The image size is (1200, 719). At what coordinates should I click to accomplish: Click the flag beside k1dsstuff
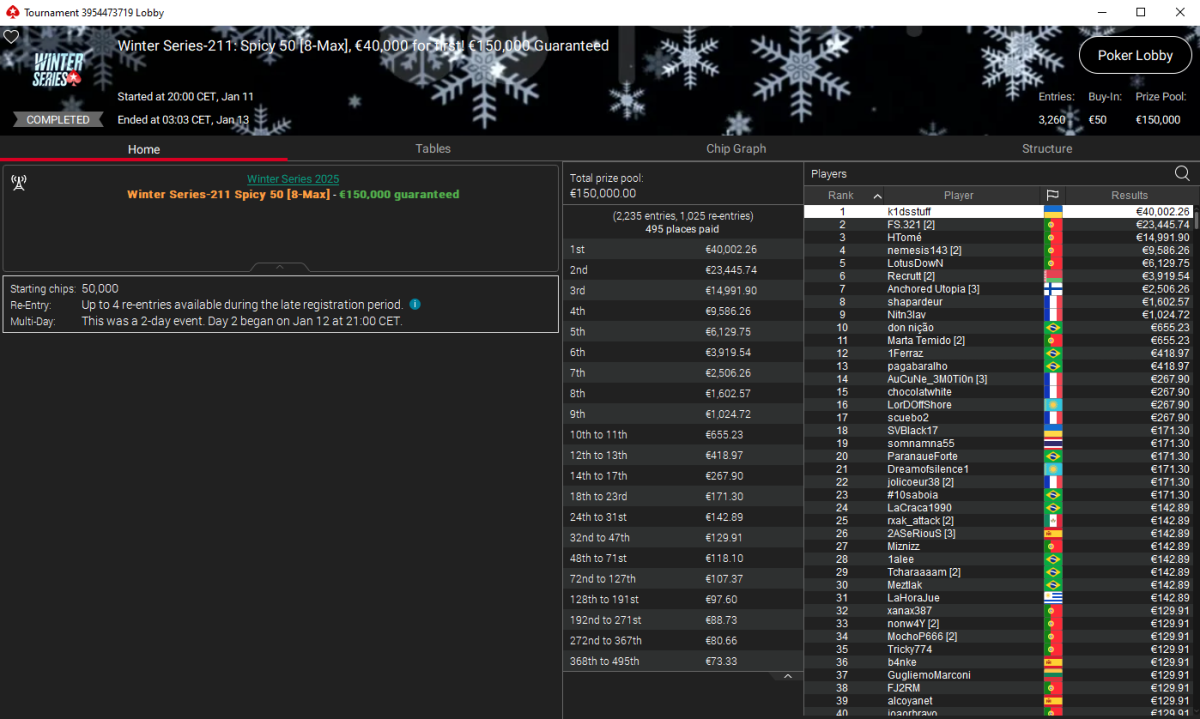pos(1052,212)
